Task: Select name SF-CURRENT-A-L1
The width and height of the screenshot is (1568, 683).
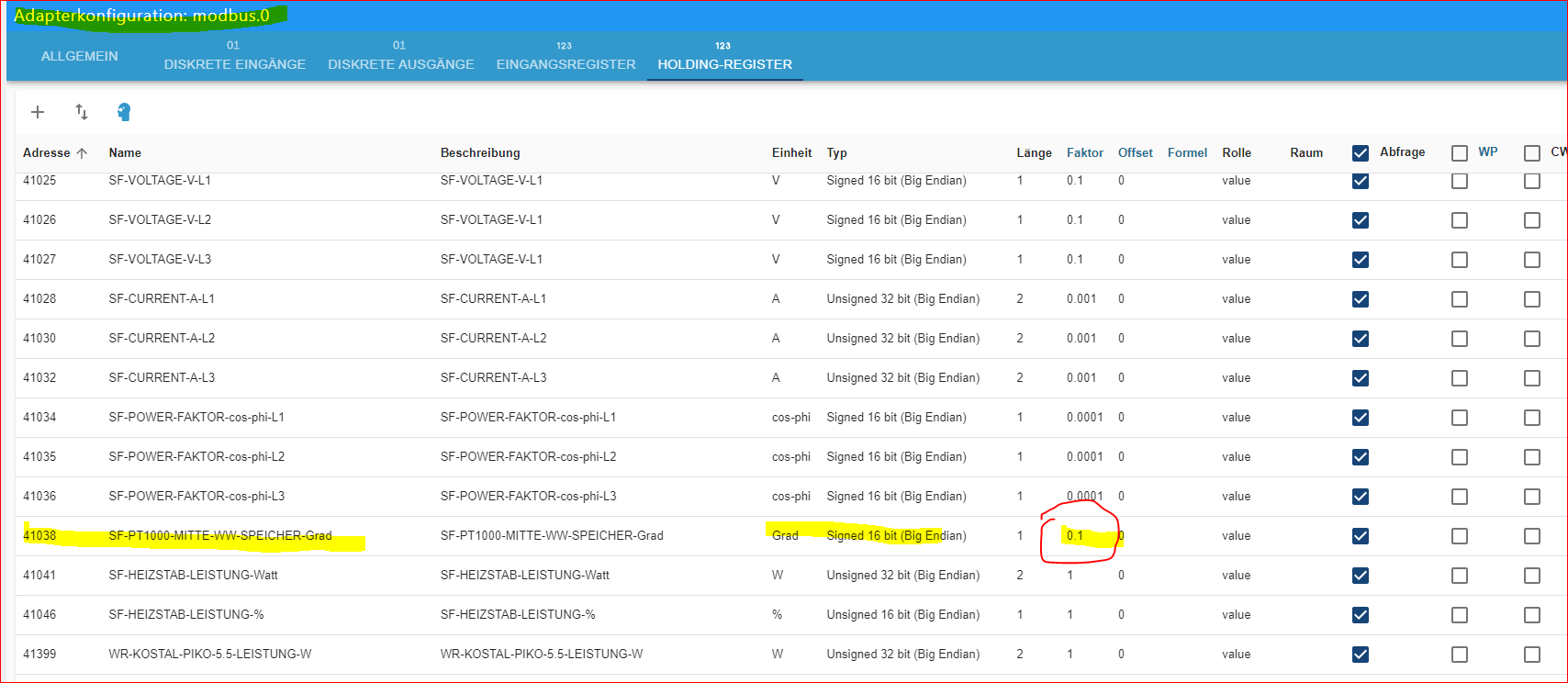Action: [162, 298]
